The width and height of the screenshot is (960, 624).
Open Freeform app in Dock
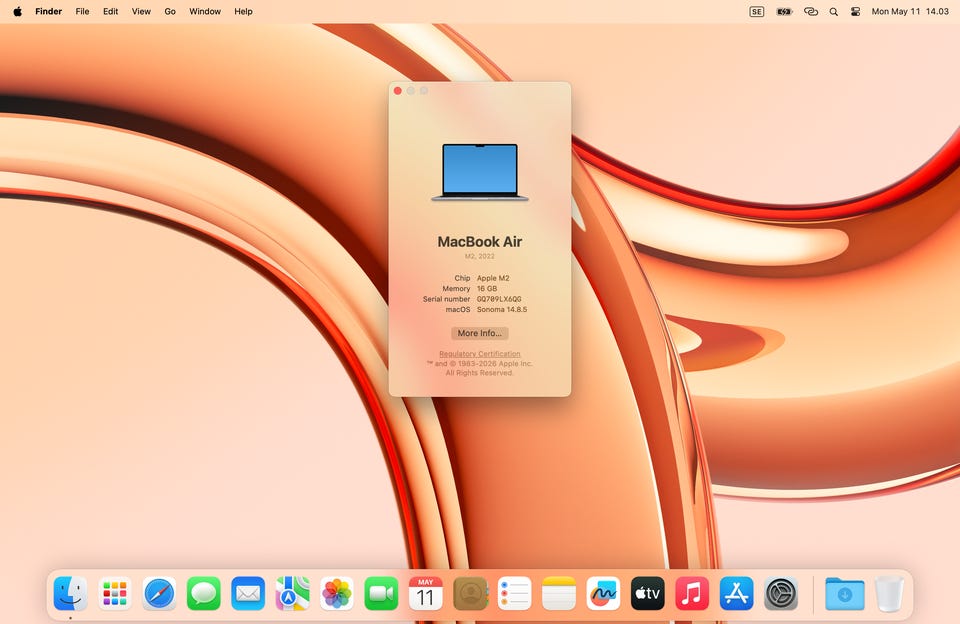(603, 593)
